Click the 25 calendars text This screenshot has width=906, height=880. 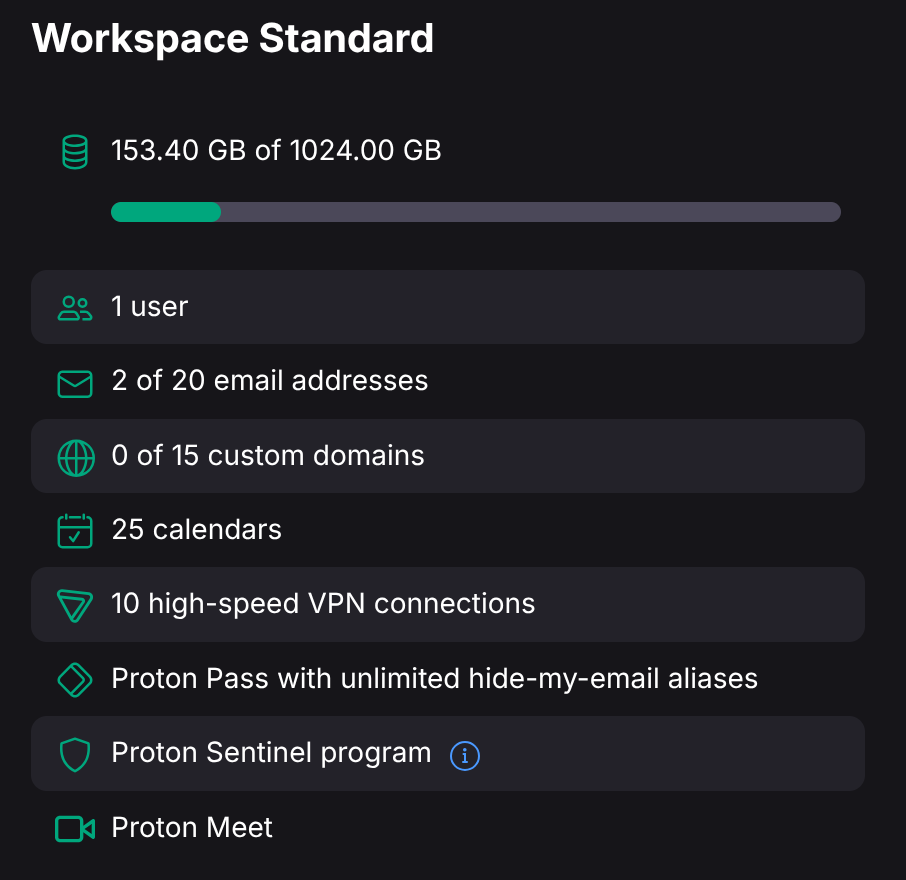coord(196,530)
